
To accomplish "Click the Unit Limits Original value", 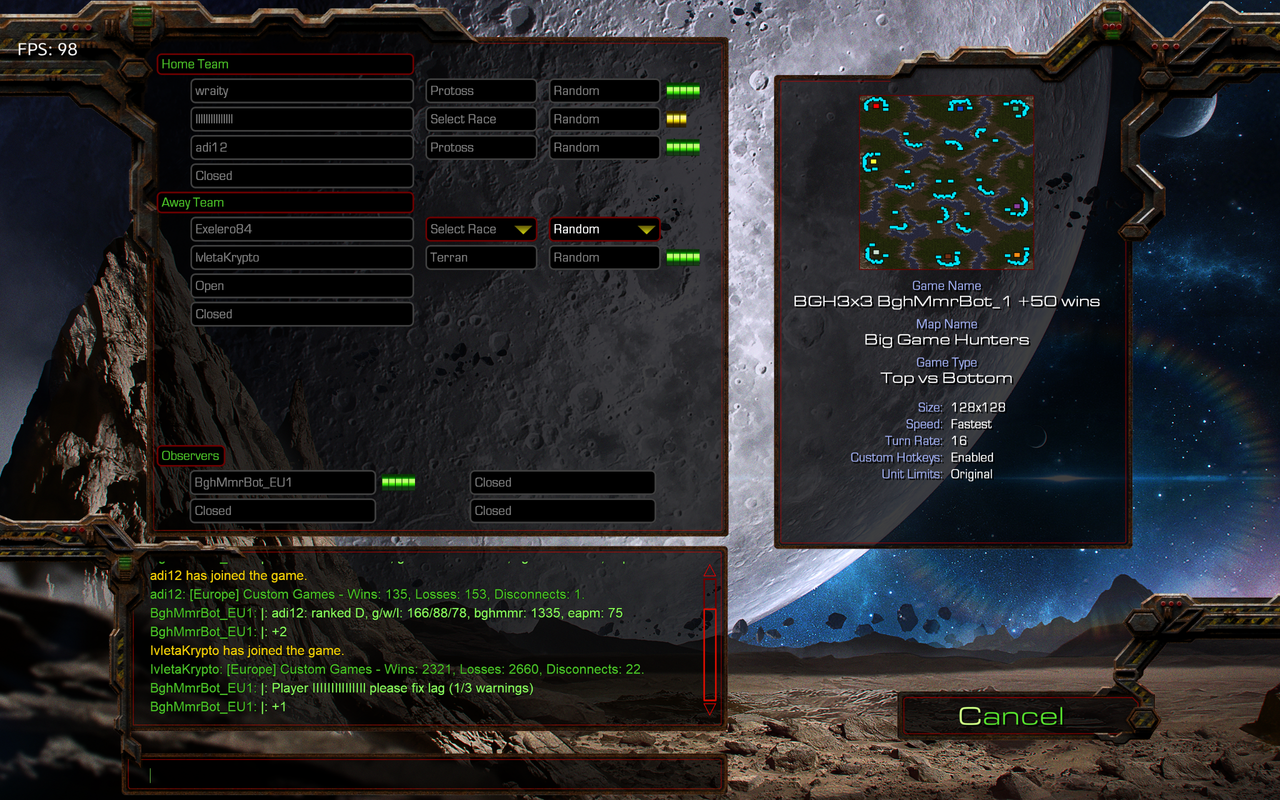I will pos(971,474).
